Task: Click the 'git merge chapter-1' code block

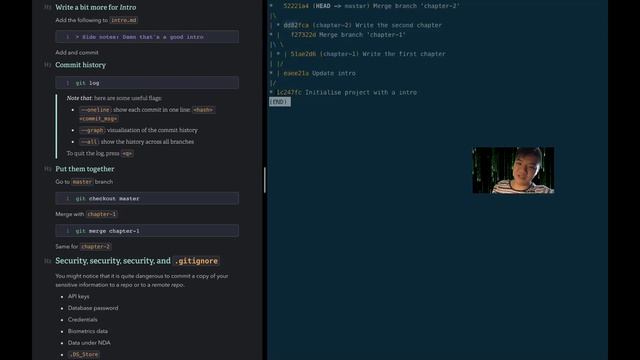Action: point(147,231)
